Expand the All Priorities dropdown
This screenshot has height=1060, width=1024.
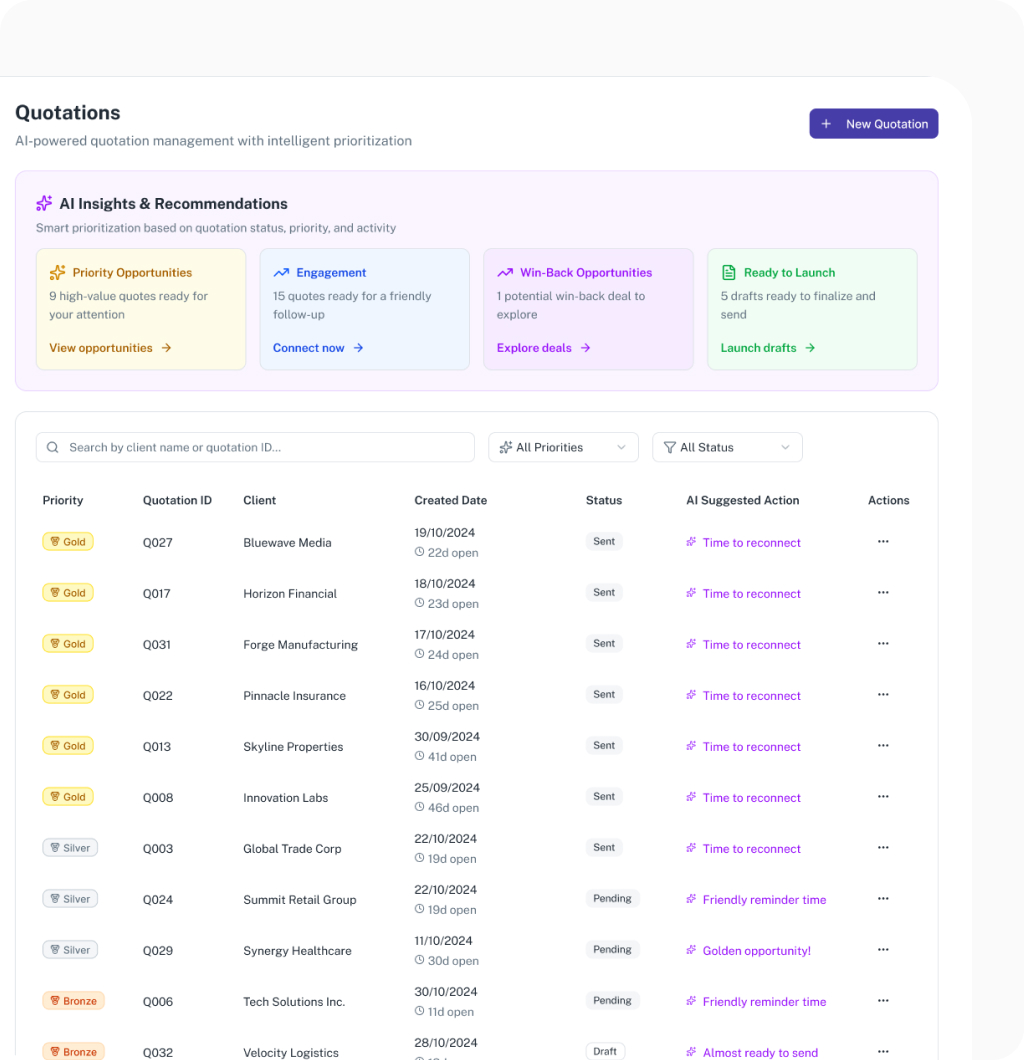pyautogui.click(x=563, y=447)
